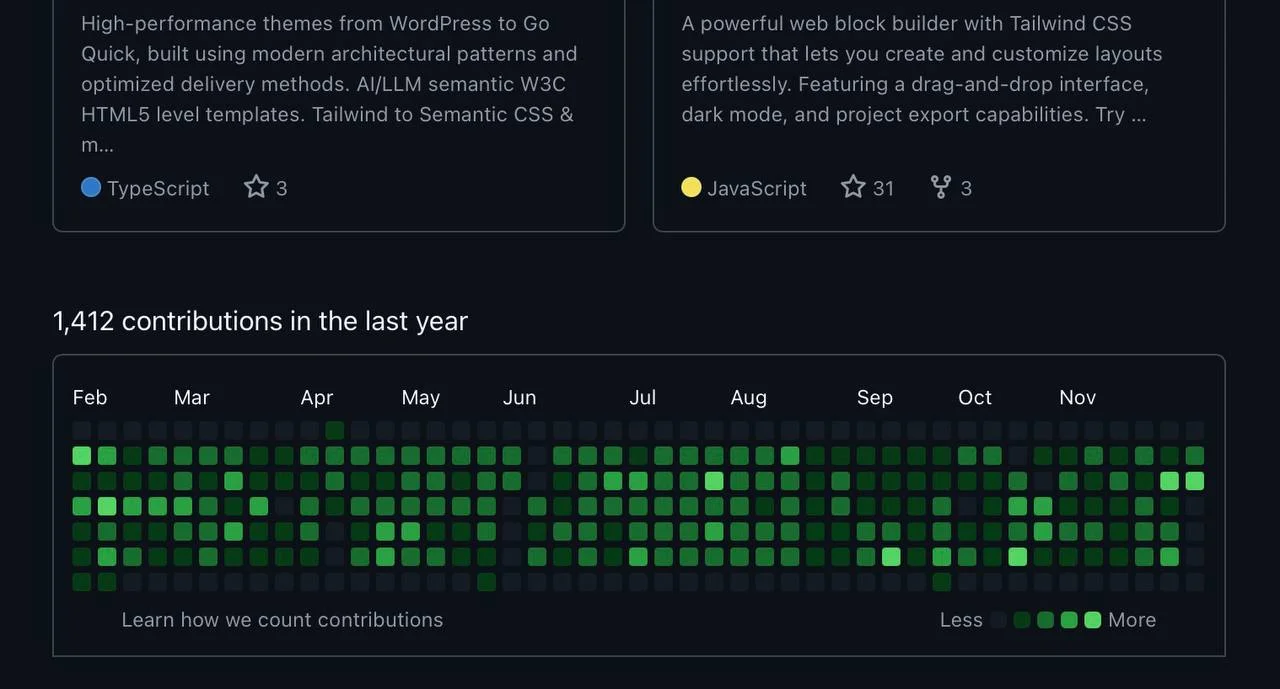Click the top-left cell of contribution graph
1280x689 pixels.
(82, 430)
